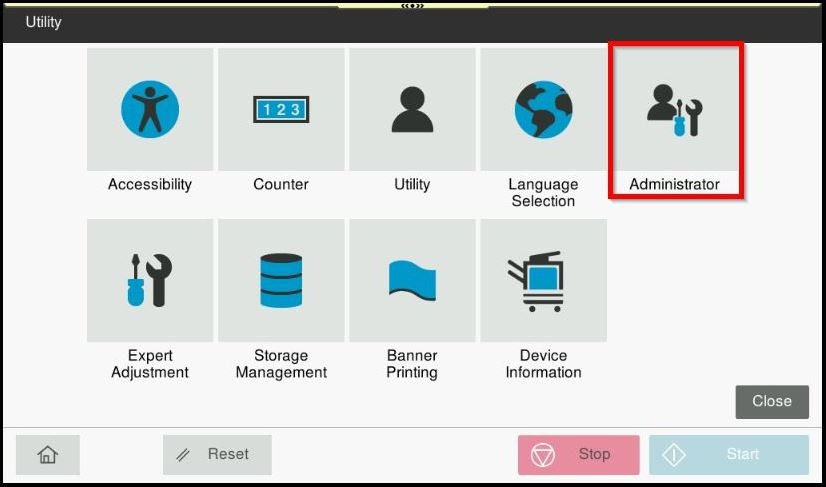Choose the Language Selection globe icon

[543, 109]
